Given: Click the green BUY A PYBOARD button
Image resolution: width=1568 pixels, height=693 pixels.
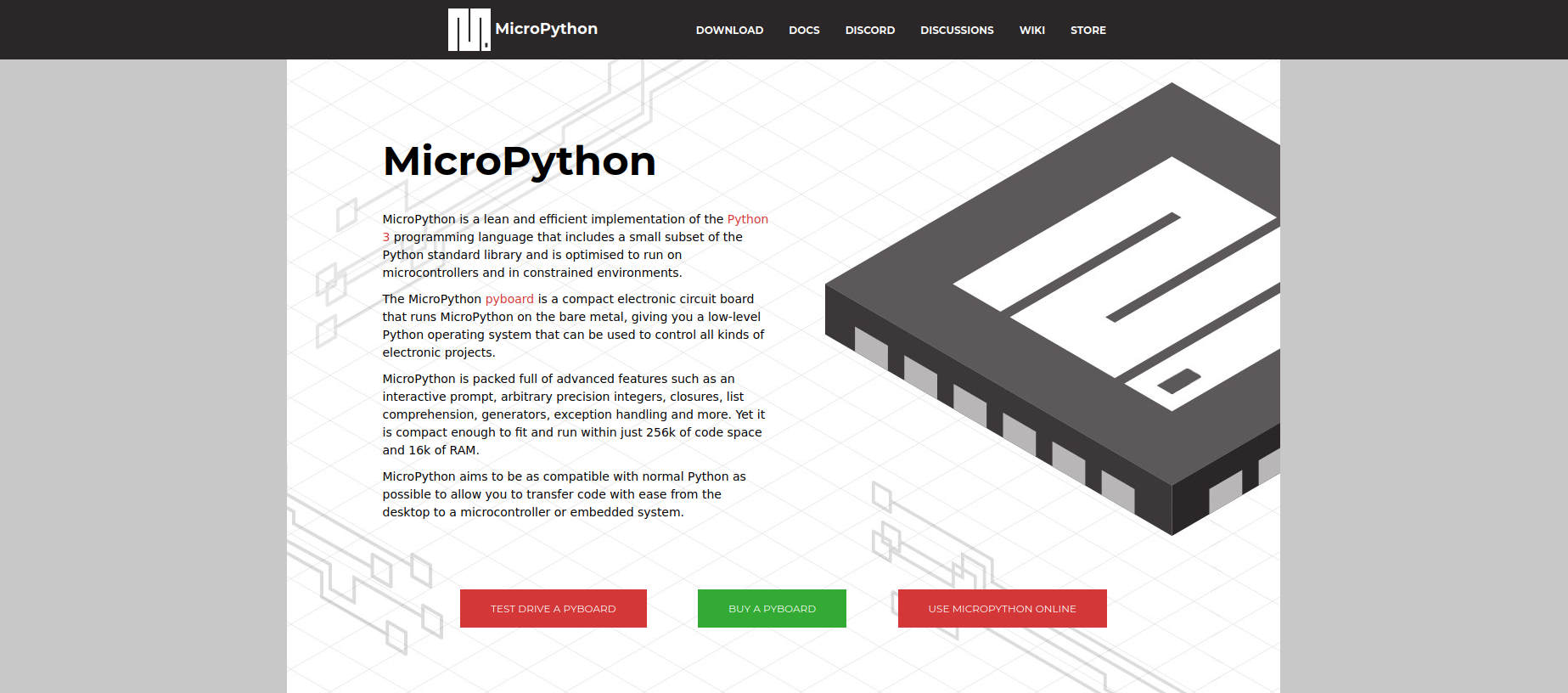Looking at the screenshot, I should tap(772, 608).
